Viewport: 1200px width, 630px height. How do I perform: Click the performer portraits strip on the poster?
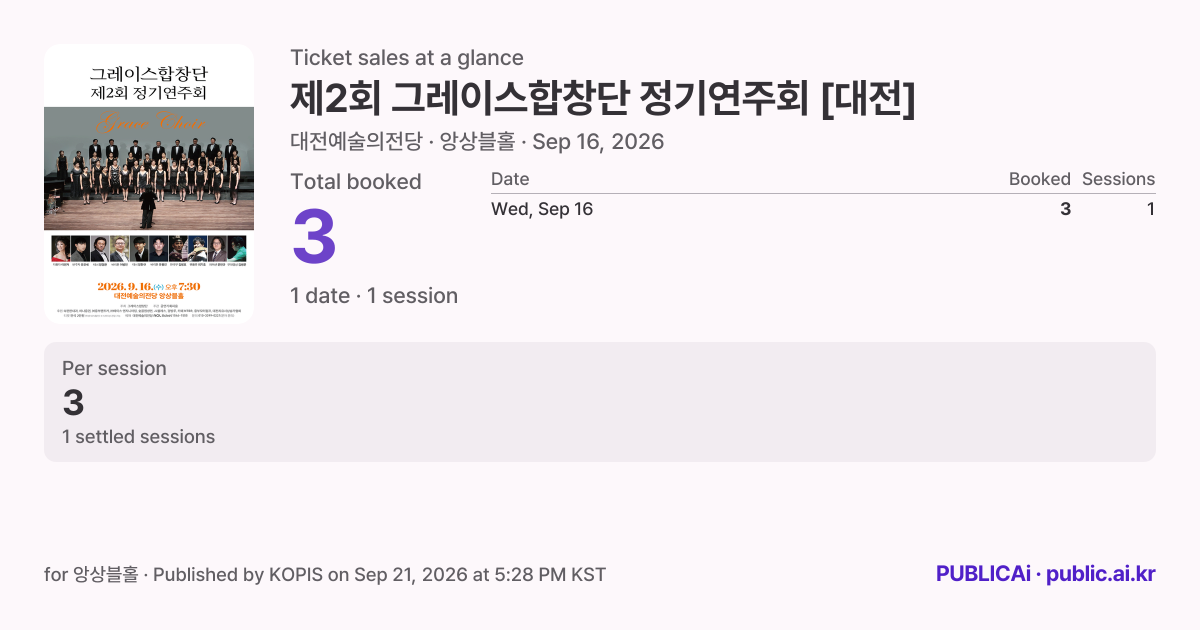tap(149, 250)
